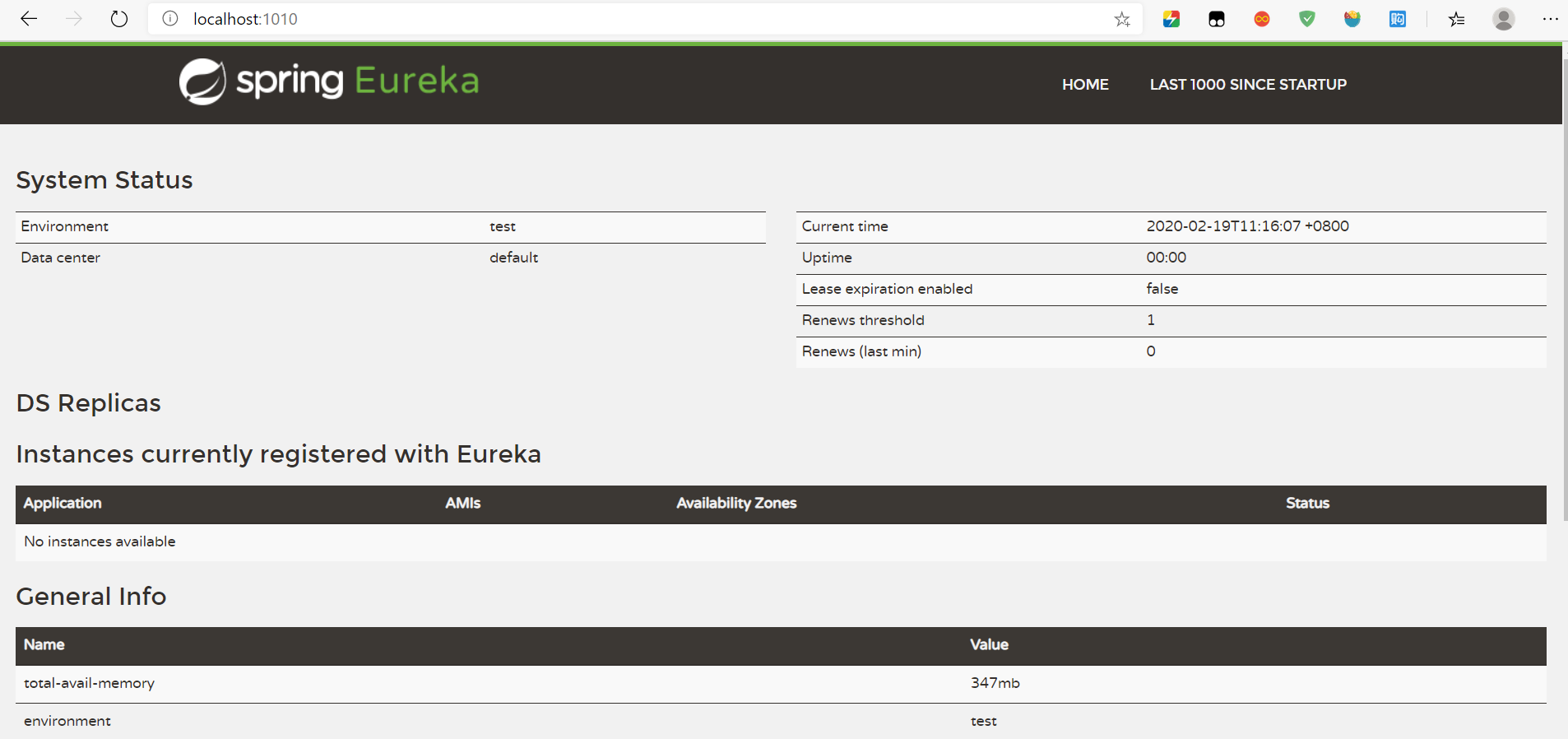1568x739 pixels.
Task: Open the Tampermonkey extension icon
Action: tap(1217, 19)
